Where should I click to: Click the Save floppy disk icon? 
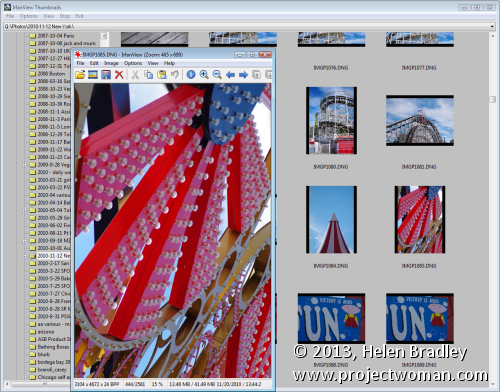(x=106, y=75)
